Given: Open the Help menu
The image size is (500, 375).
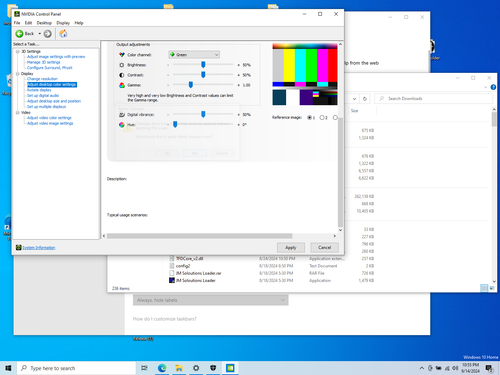Looking at the screenshot, I should click(79, 23).
